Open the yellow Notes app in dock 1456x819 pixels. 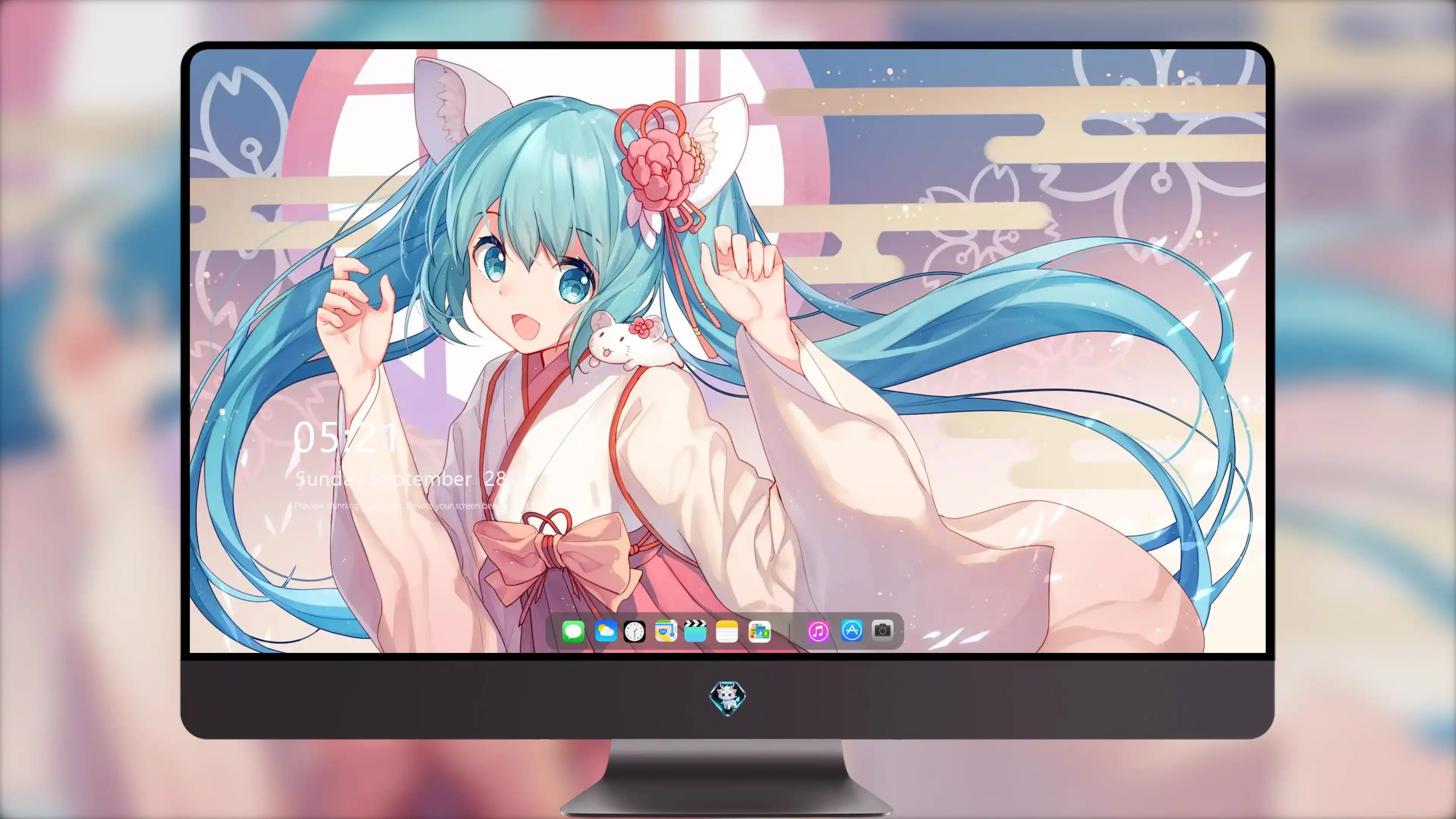[x=727, y=631]
